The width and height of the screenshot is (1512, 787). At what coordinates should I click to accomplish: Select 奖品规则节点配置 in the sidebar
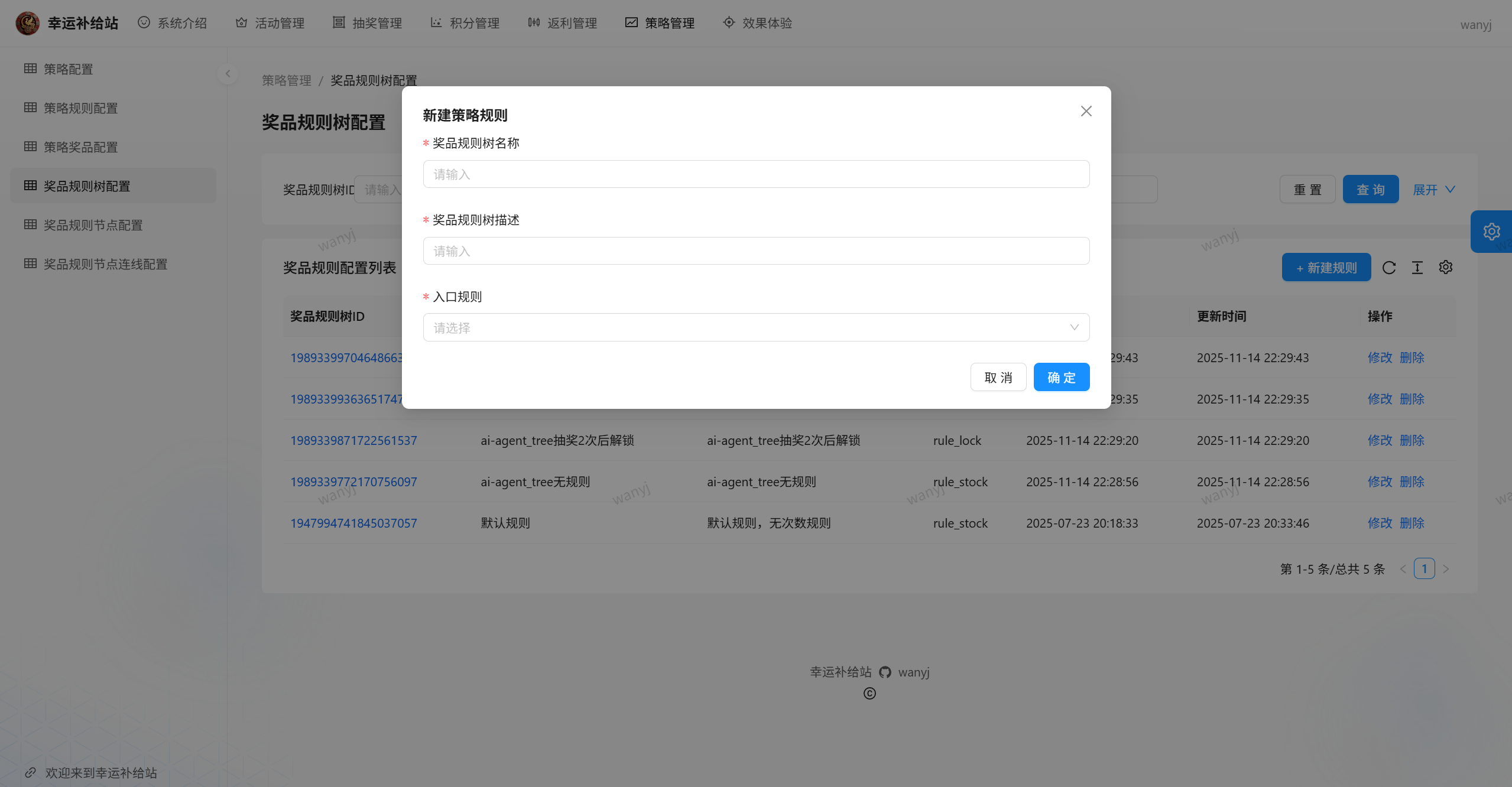coord(93,225)
